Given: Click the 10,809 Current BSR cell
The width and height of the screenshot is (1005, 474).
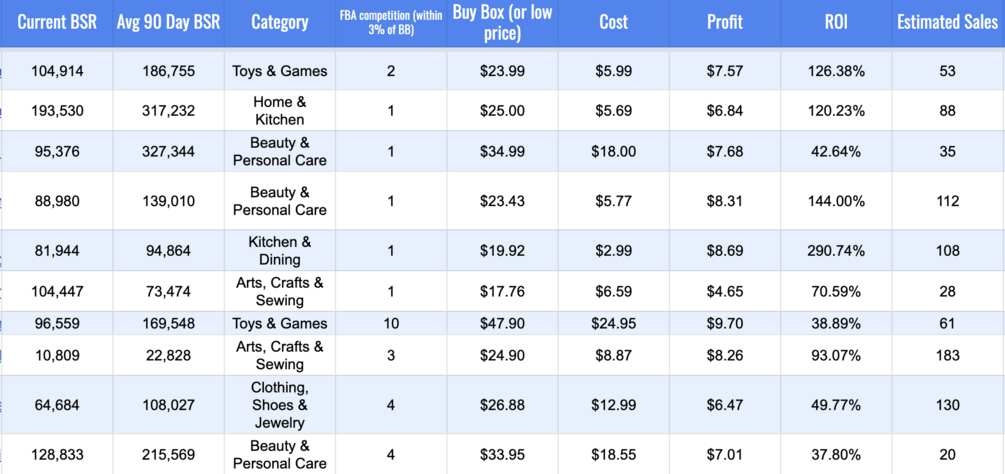Looking at the screenshot, I should [57, 355].
